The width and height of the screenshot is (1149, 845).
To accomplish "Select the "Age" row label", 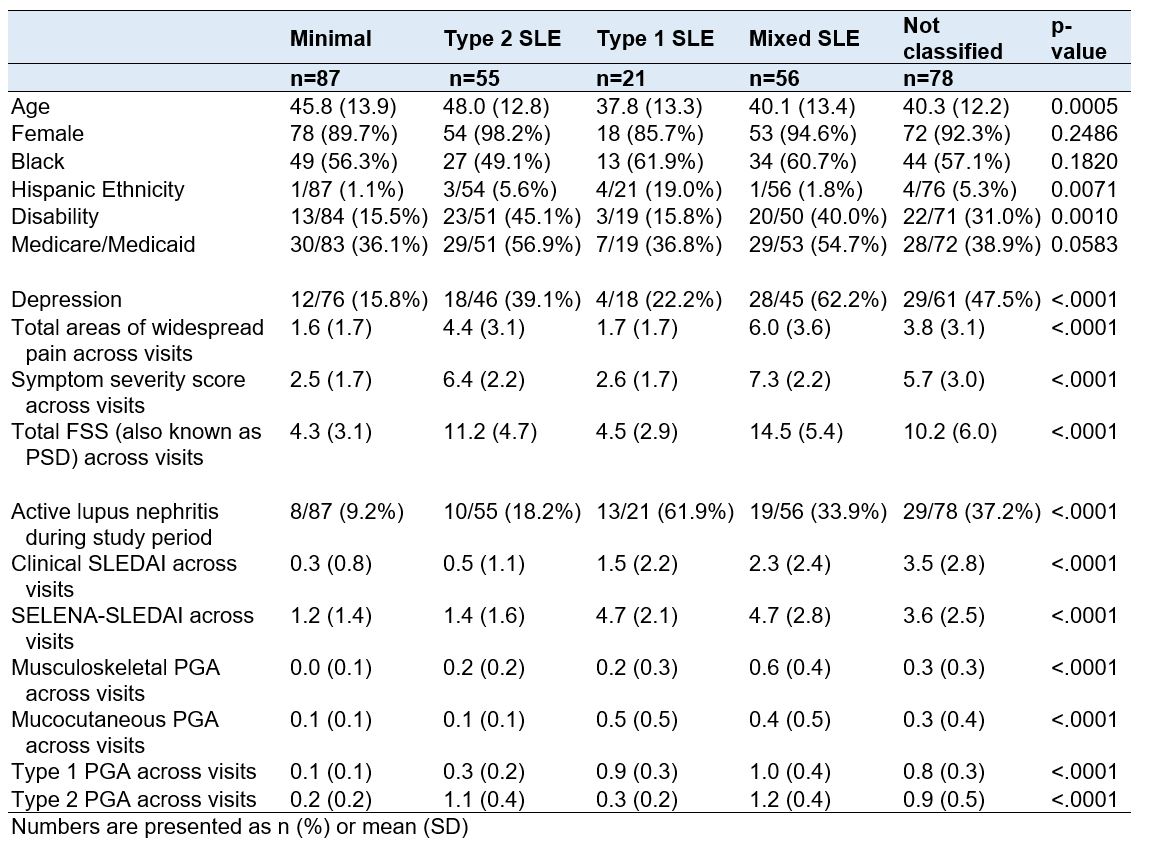I will pos(29,106).
